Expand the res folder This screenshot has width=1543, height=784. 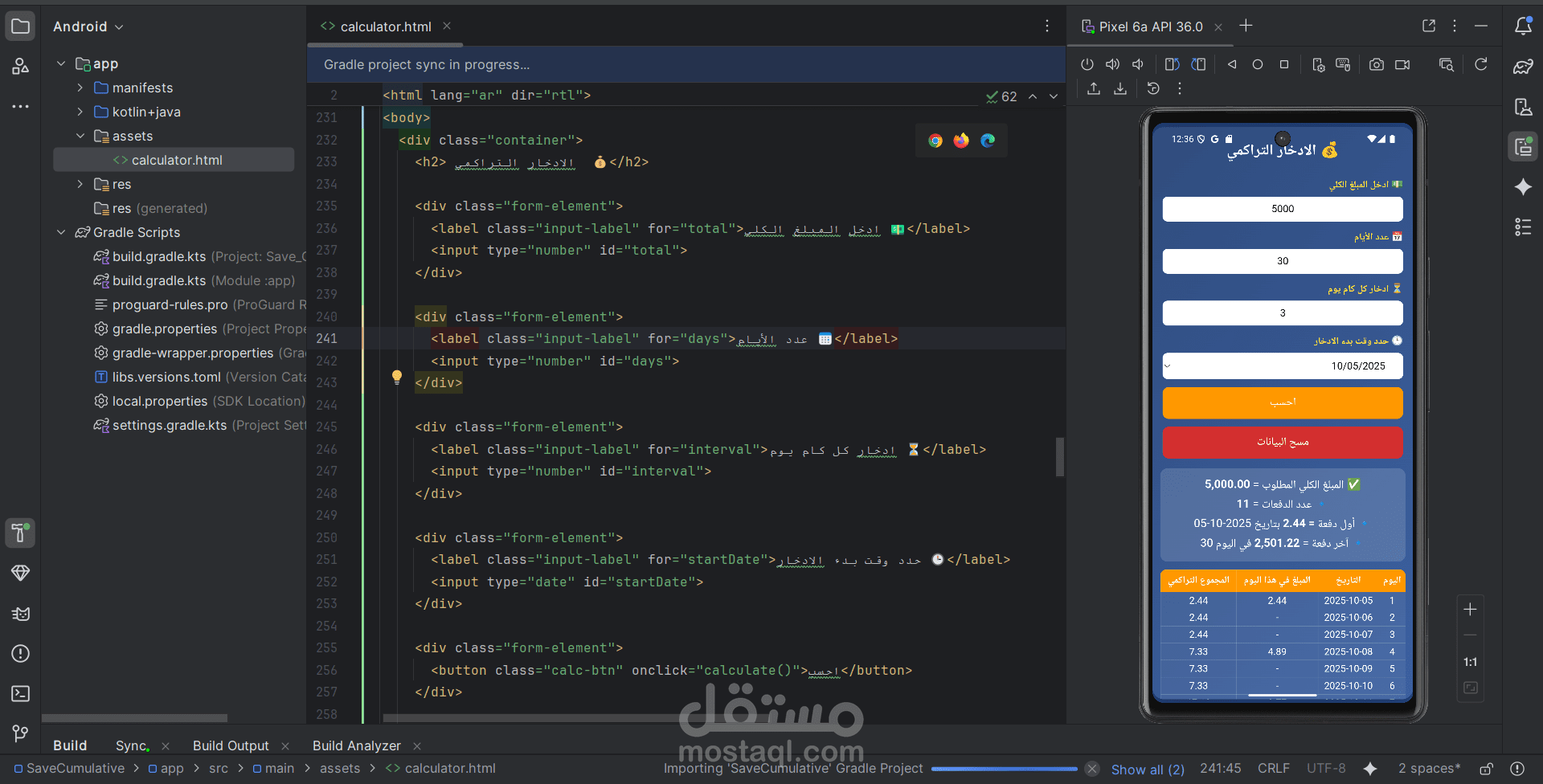point(80,184)
